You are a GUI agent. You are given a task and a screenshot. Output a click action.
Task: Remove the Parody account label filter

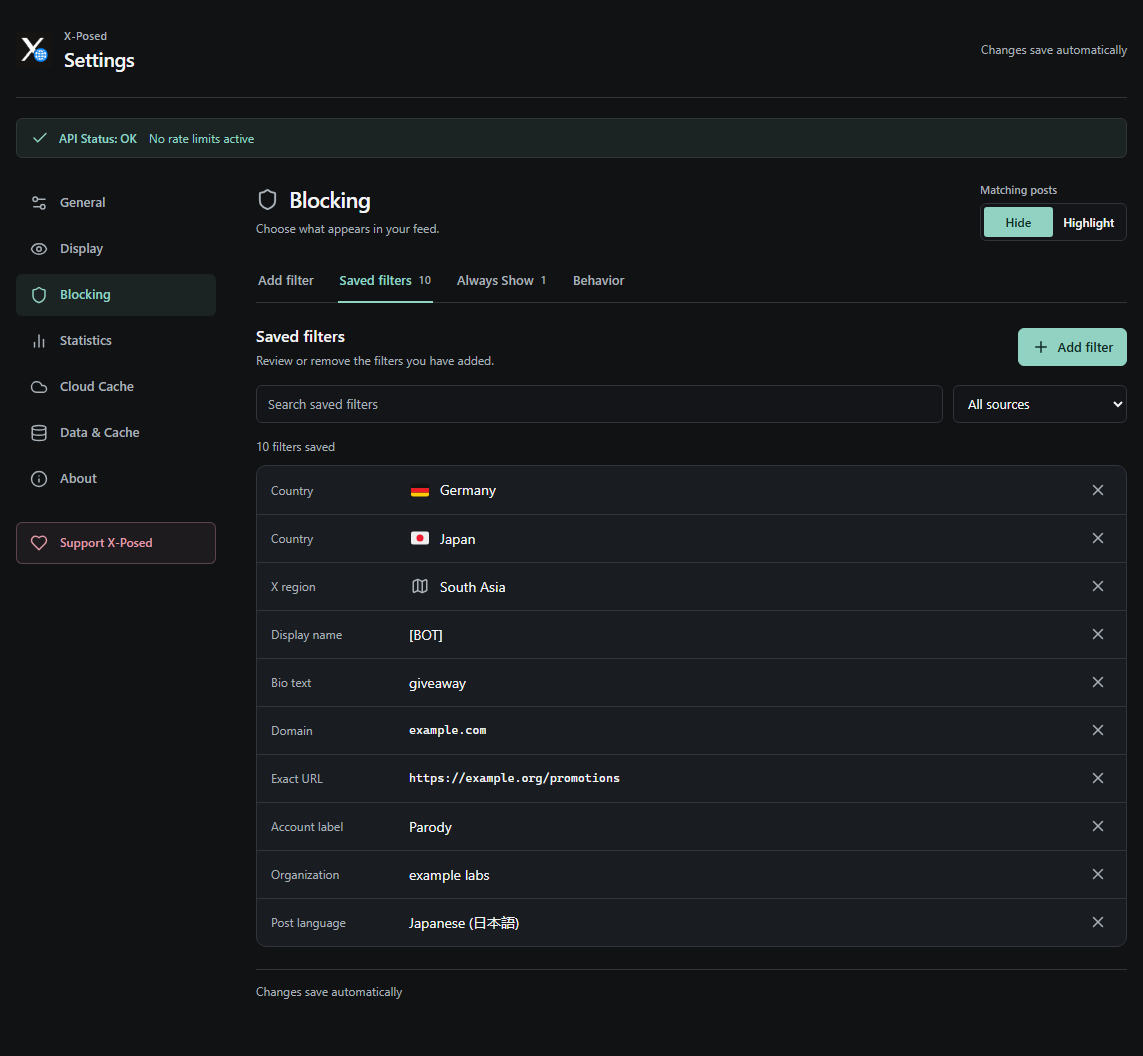point(1098,826)
